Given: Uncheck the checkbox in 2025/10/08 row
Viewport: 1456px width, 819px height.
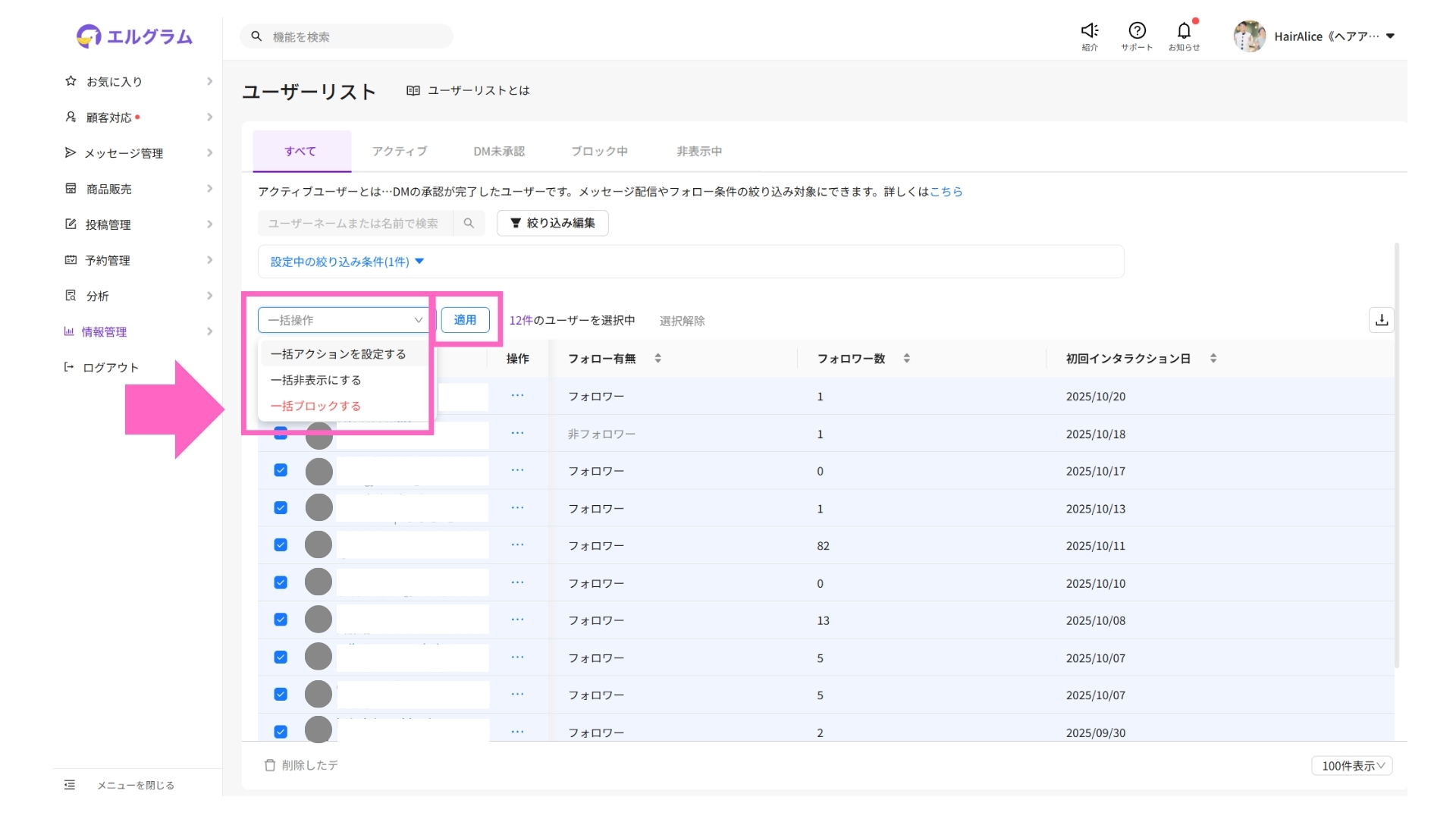Looking at the screenshot, I should click(x=281, y=620).
